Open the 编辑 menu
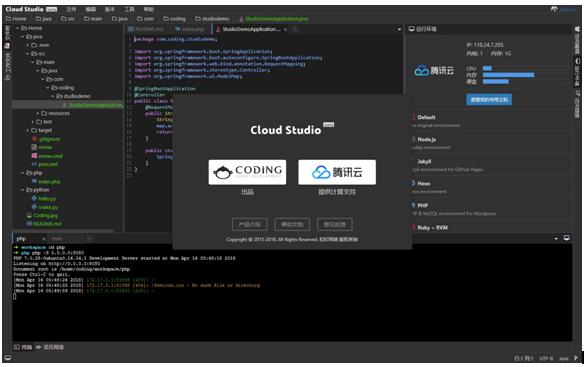 tap(90, 9)
